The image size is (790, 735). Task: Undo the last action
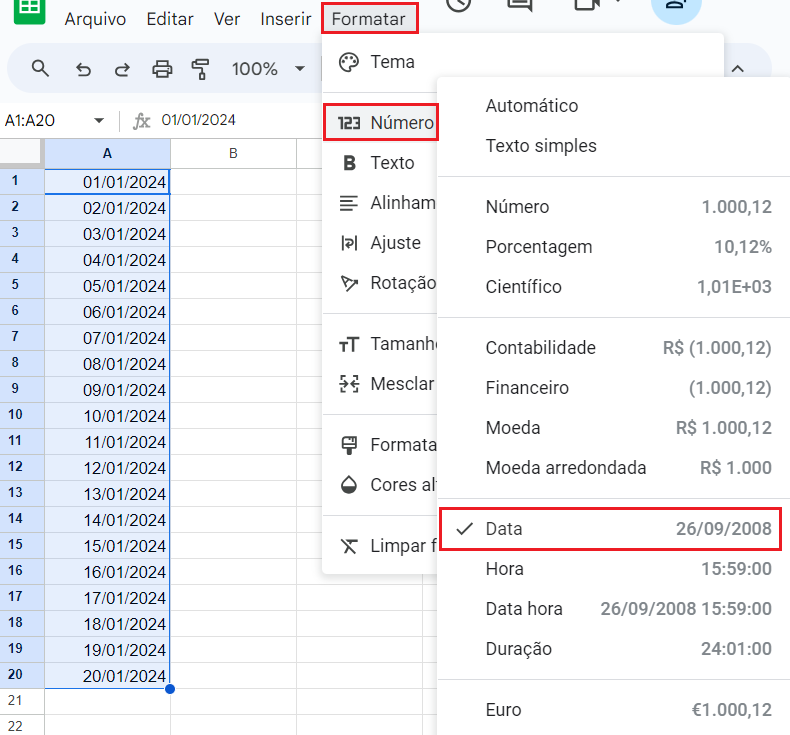[x=84, y=69]
